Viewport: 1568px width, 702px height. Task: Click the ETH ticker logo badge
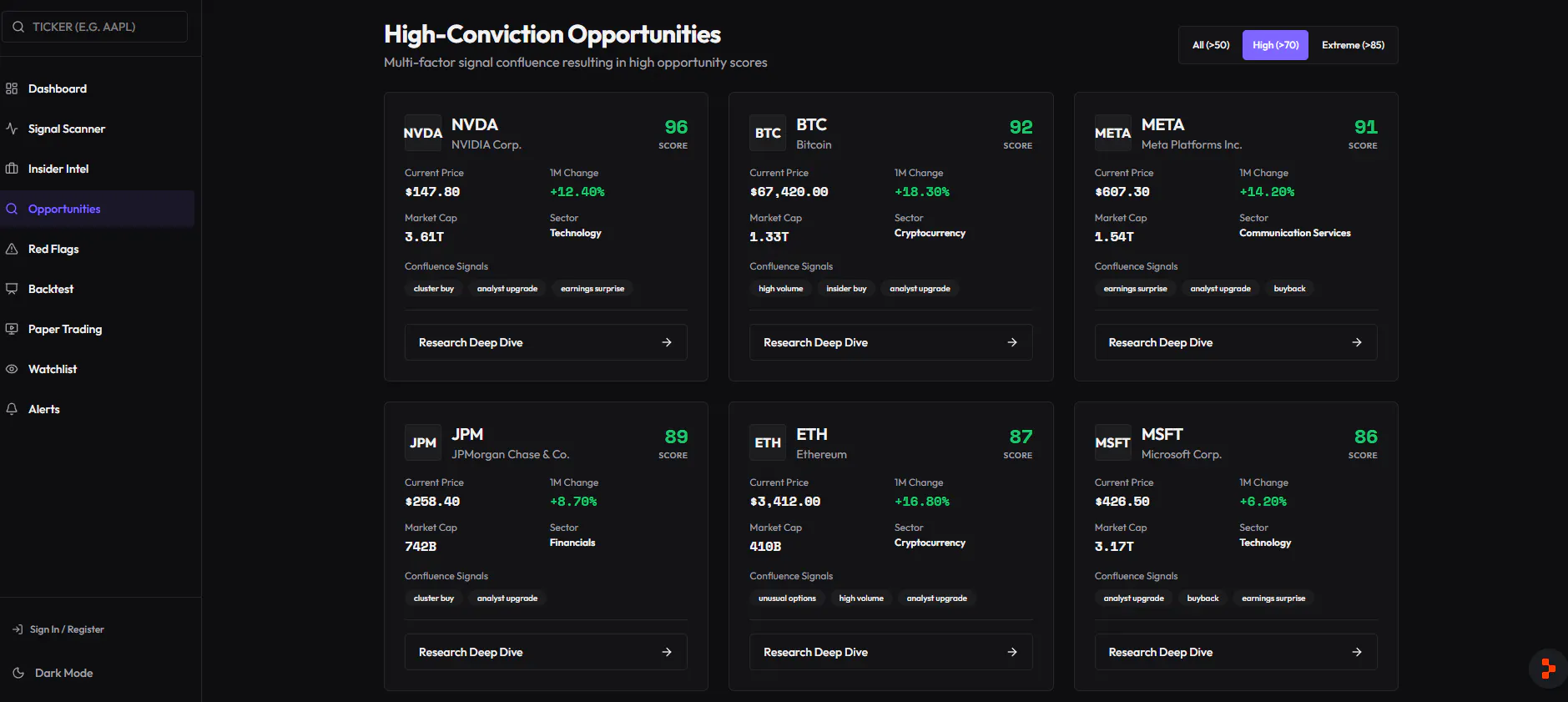768,442
